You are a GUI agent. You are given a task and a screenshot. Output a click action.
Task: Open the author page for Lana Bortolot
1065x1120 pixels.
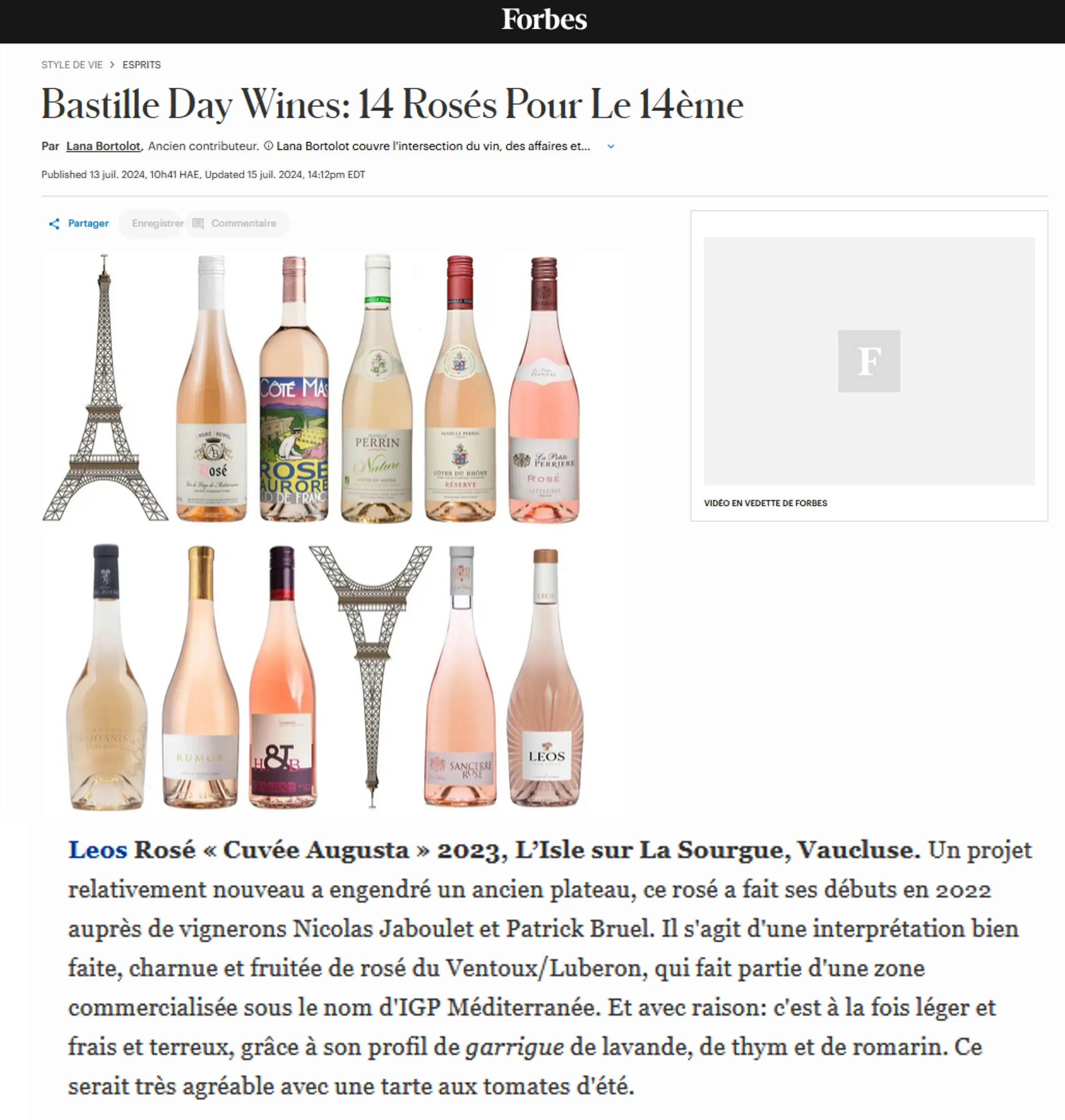point(103,146)
